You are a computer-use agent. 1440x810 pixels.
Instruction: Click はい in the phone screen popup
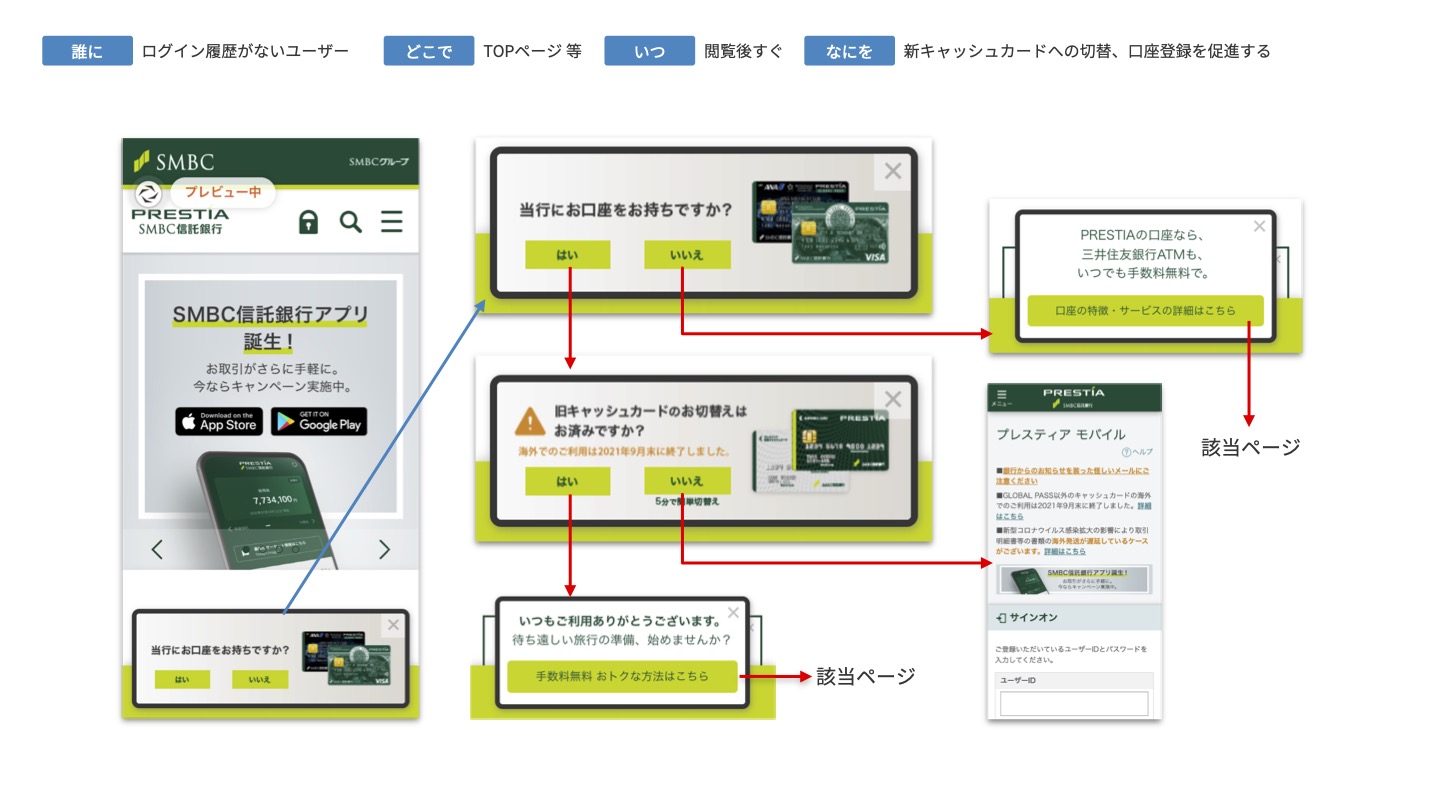click(x=182, y=679)
